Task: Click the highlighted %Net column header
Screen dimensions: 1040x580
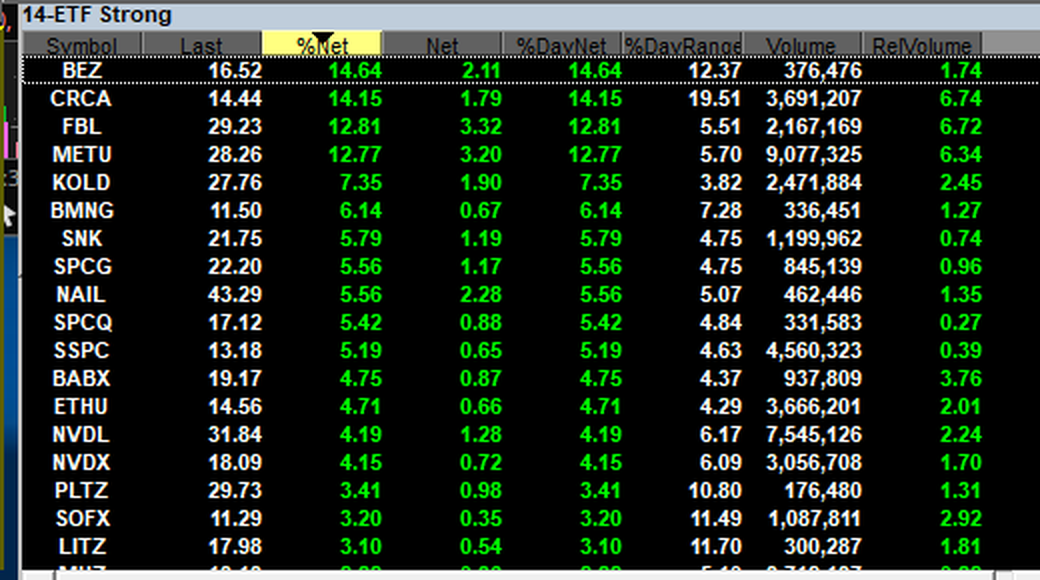Action: 322,44
